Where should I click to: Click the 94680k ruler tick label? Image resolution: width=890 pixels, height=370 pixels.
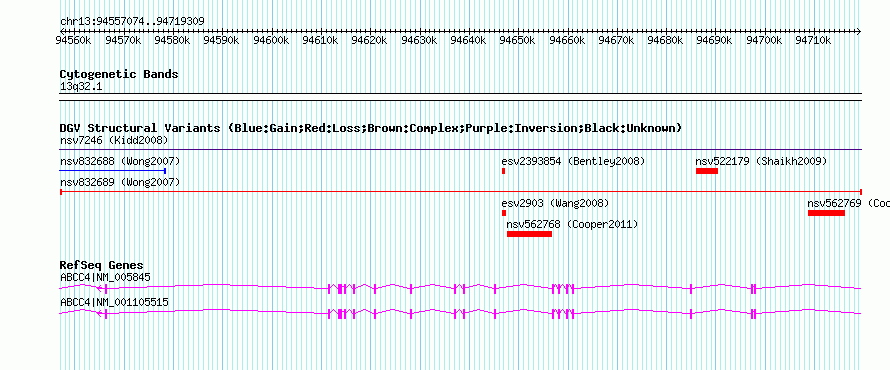tap(666, 40)
